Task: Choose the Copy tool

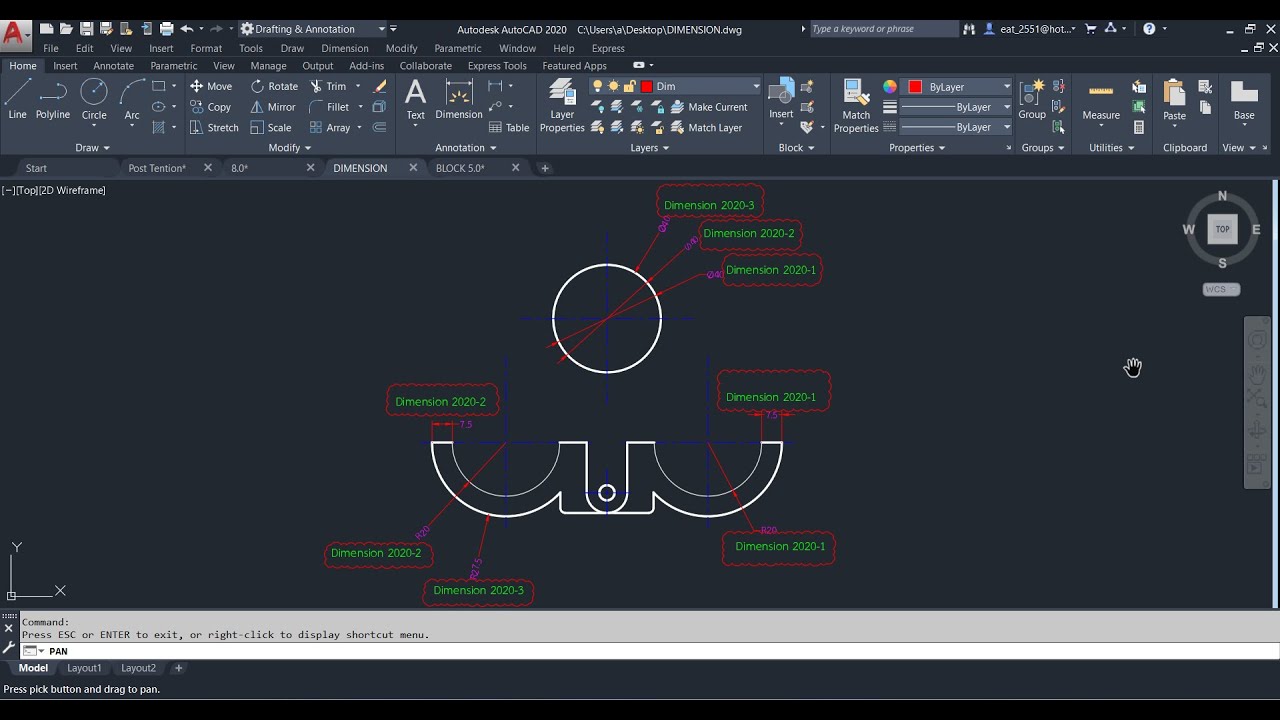Action: click(211, 107)
